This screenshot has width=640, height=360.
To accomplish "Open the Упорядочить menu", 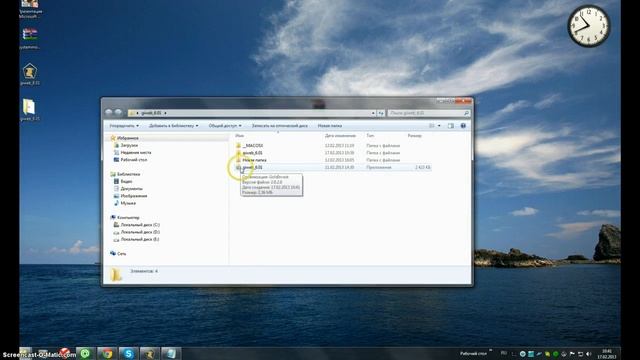I will tap(124, 126).
